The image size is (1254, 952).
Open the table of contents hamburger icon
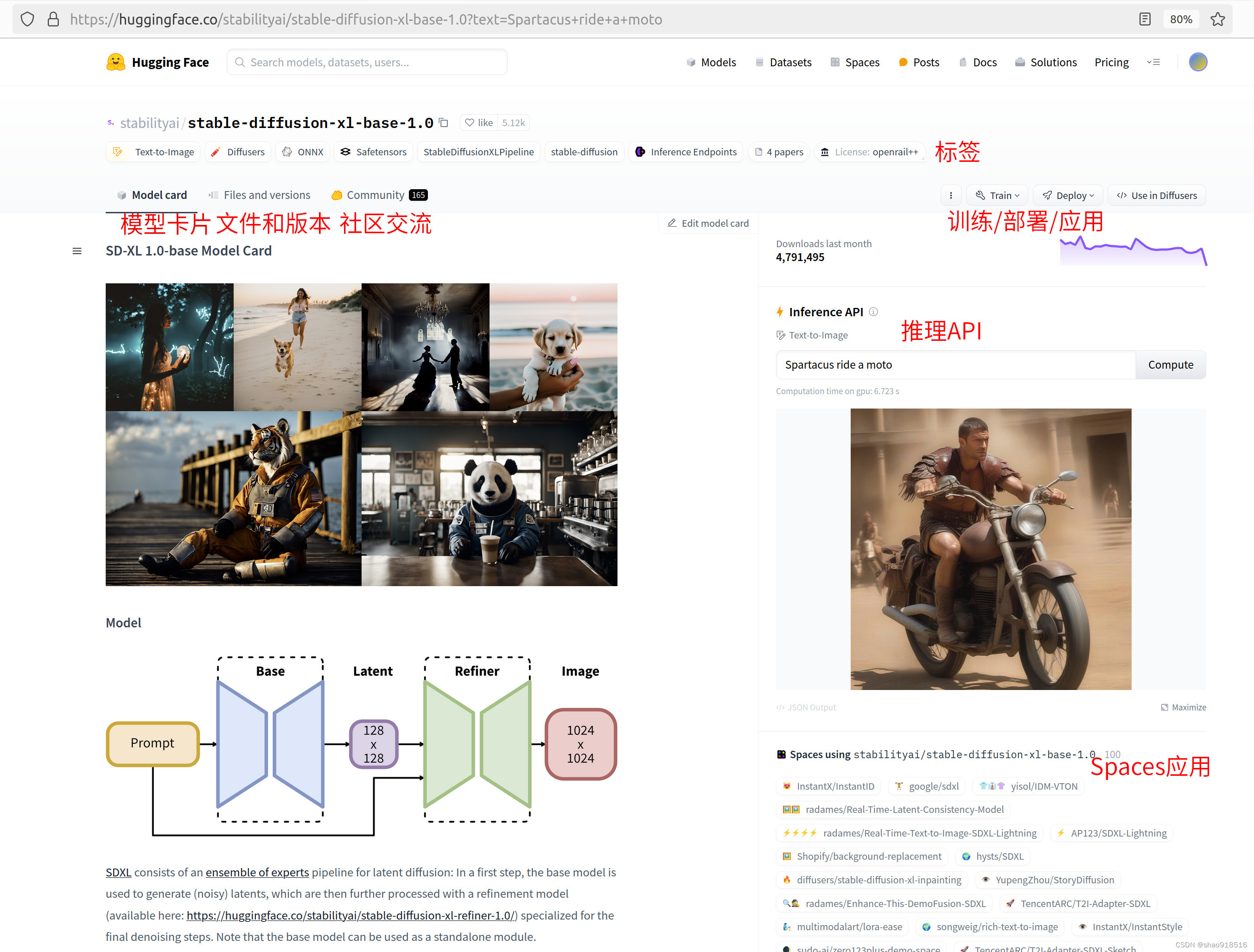pyautogui.click(x=77, y=251)
